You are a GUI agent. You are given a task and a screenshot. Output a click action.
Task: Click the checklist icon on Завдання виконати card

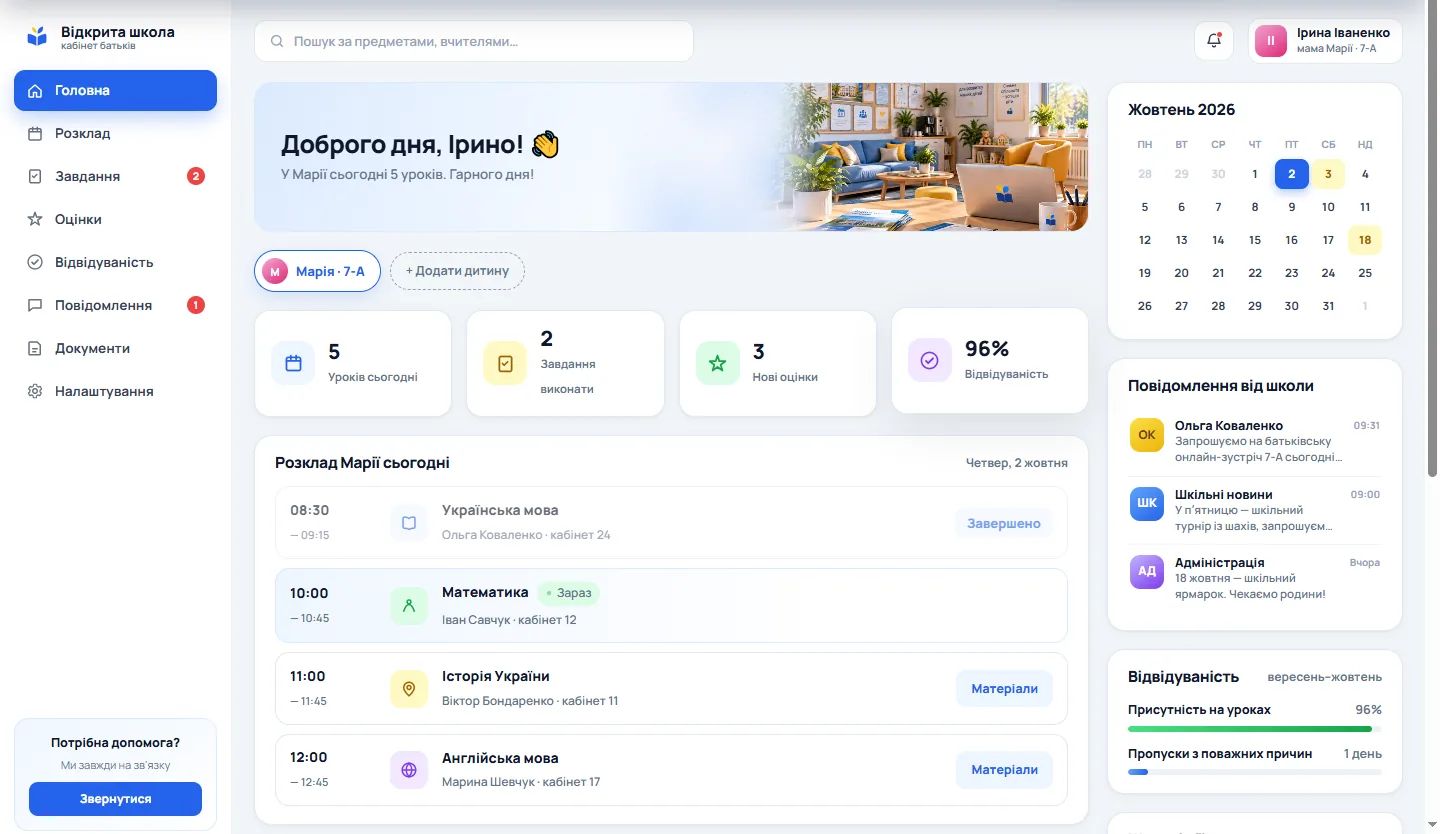[505, 363]
